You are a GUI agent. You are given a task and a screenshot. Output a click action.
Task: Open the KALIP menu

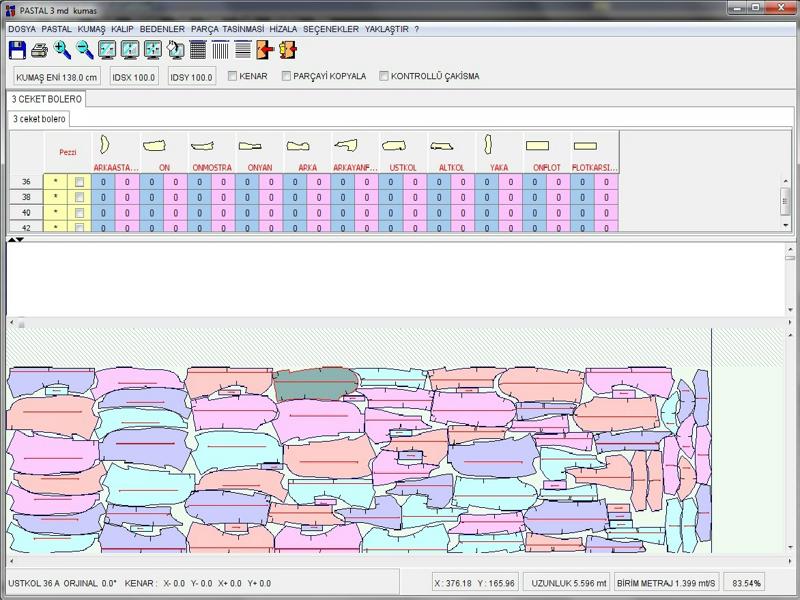[122, 29]
